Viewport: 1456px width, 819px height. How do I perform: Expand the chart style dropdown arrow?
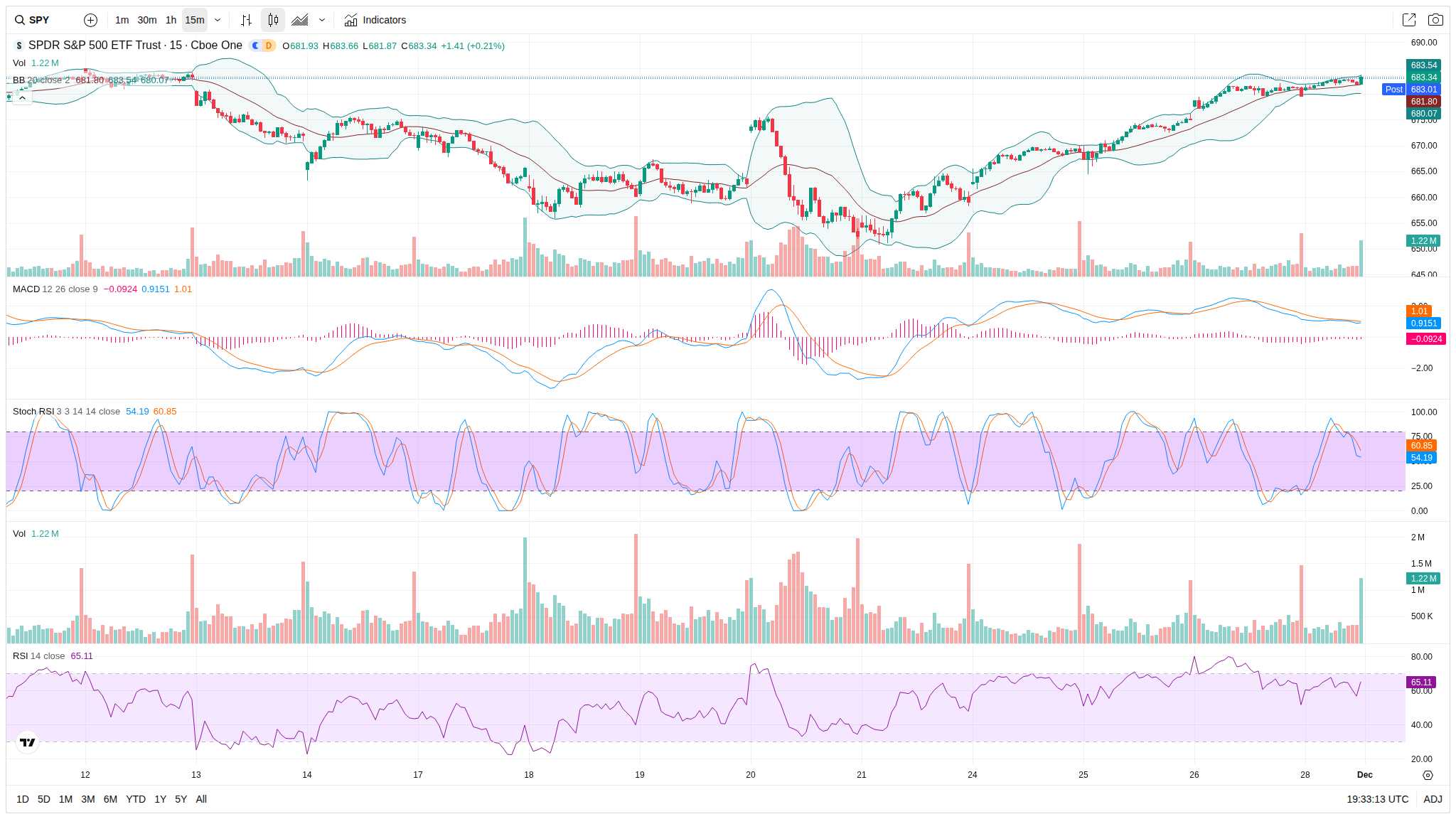[x=322, y=20]
